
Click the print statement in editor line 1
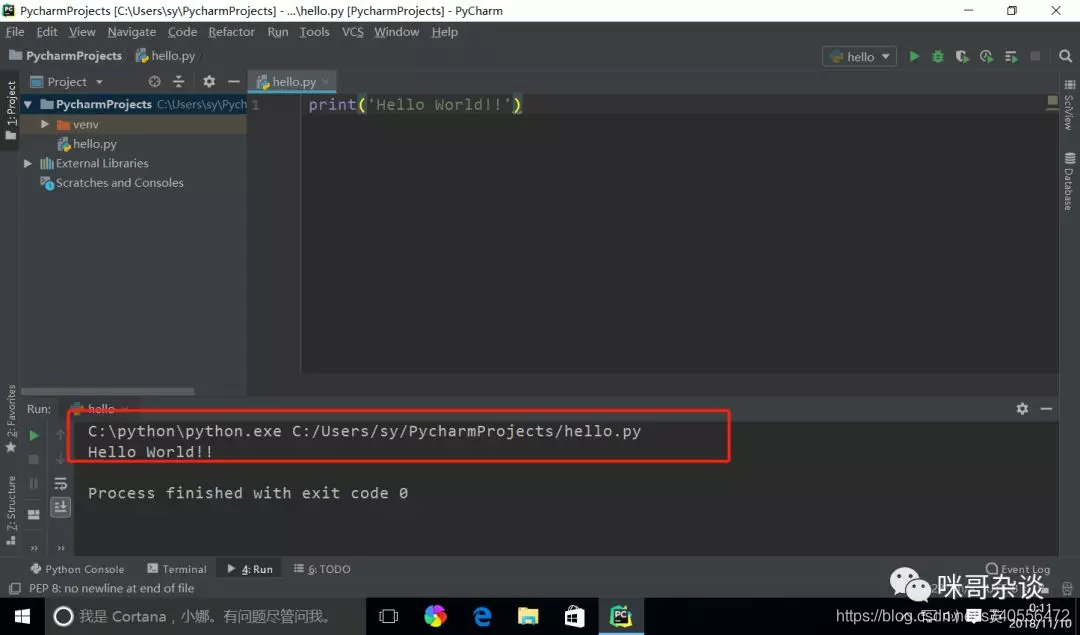[x=415, y=105]
